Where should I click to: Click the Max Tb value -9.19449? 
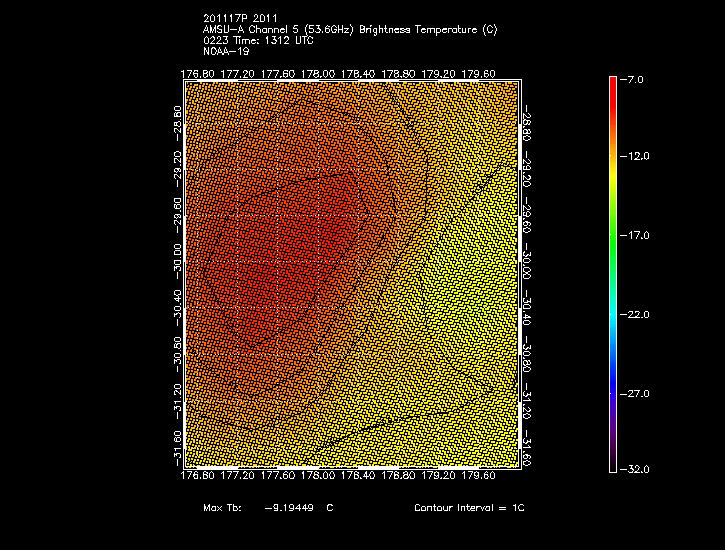tap(286, 508)
